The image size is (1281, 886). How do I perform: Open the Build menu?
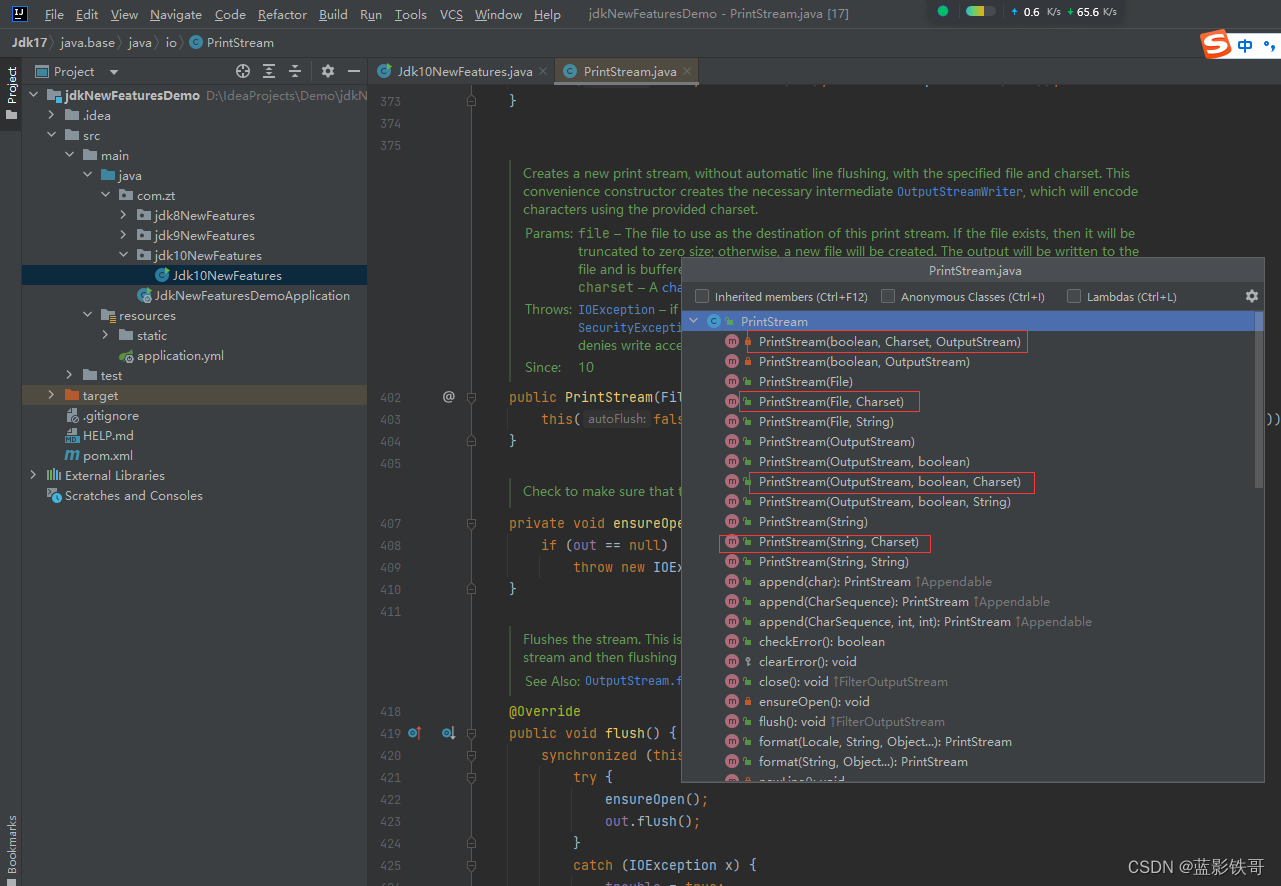pyautogui.click(x=333, y=14)
